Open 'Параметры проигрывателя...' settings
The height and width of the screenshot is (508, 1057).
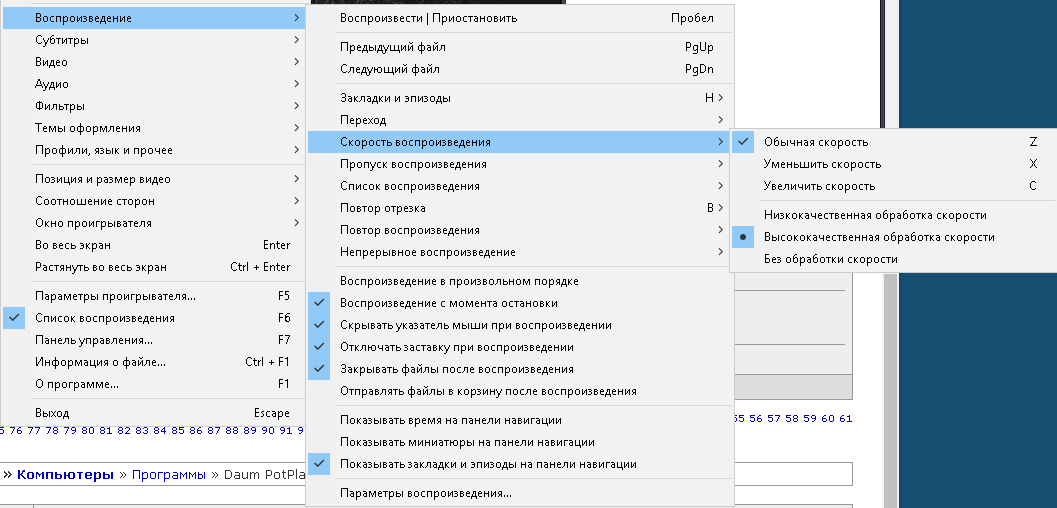(153, 296)
